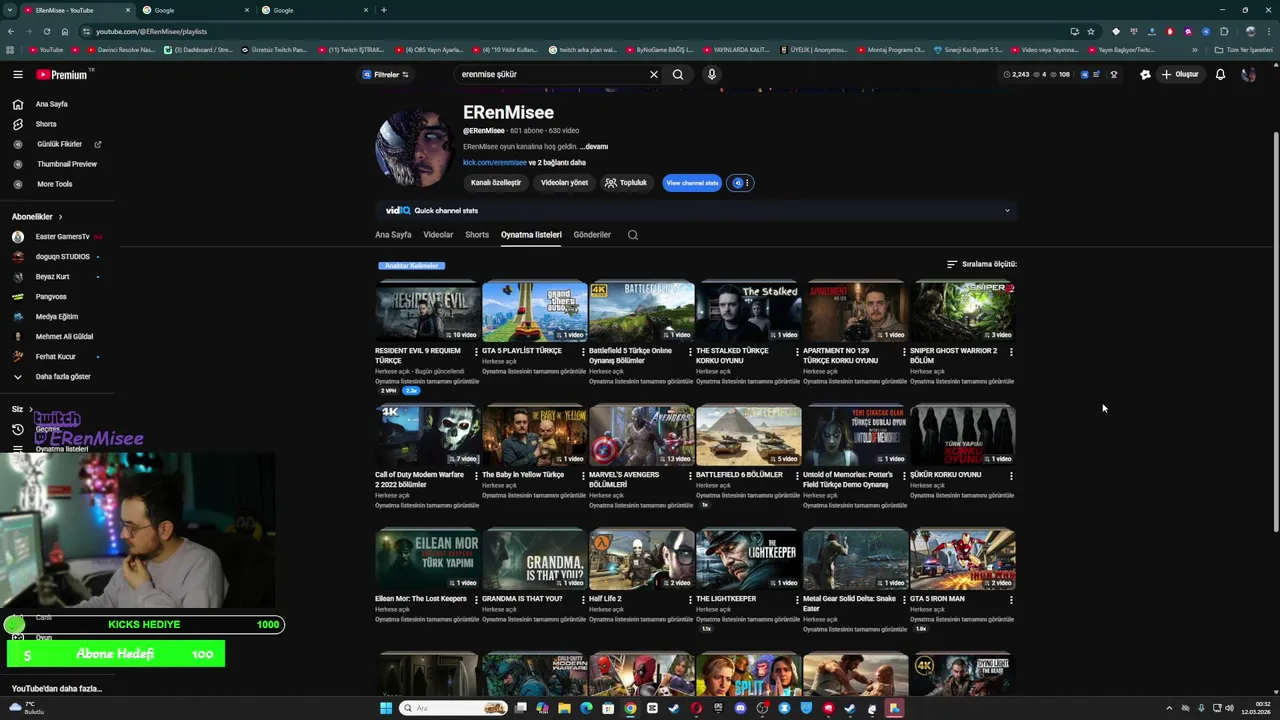Open Sıralama ölçütü sort menu
This screenshot has width=1280, height=720.
coord(982,264)
